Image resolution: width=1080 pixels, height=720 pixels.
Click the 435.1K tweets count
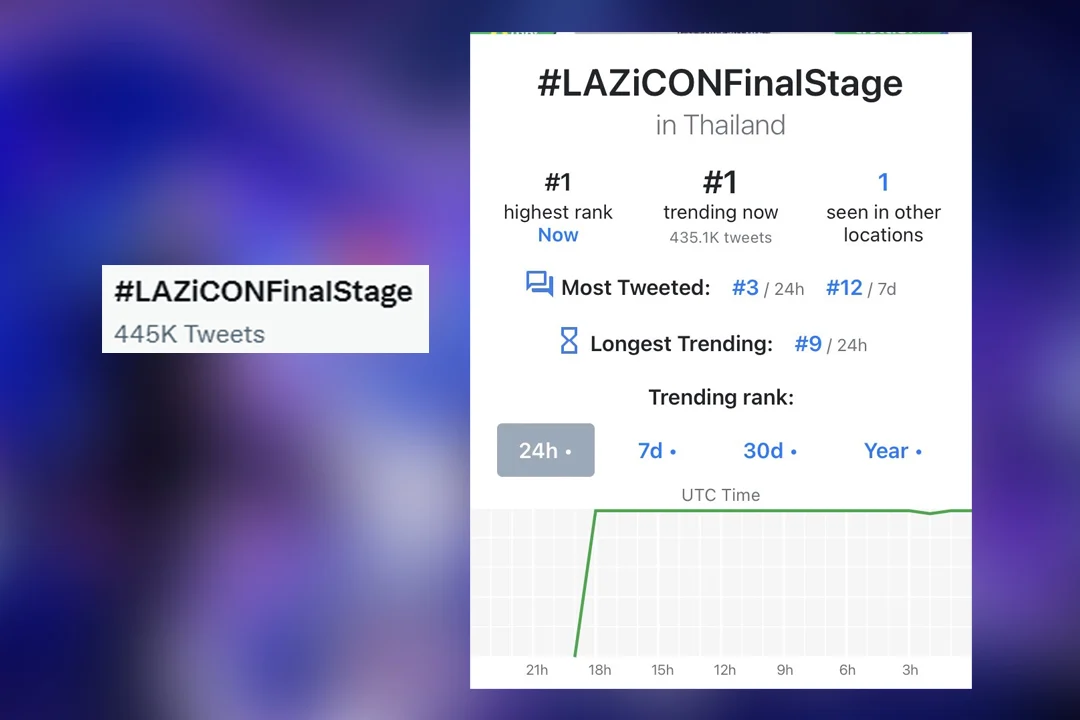[720, 238]
